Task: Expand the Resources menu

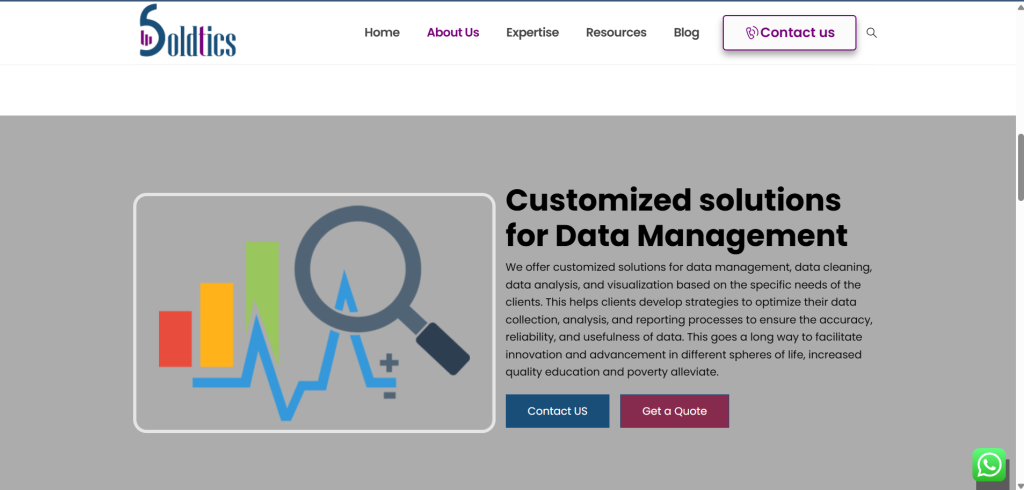Action: [616, 33]
